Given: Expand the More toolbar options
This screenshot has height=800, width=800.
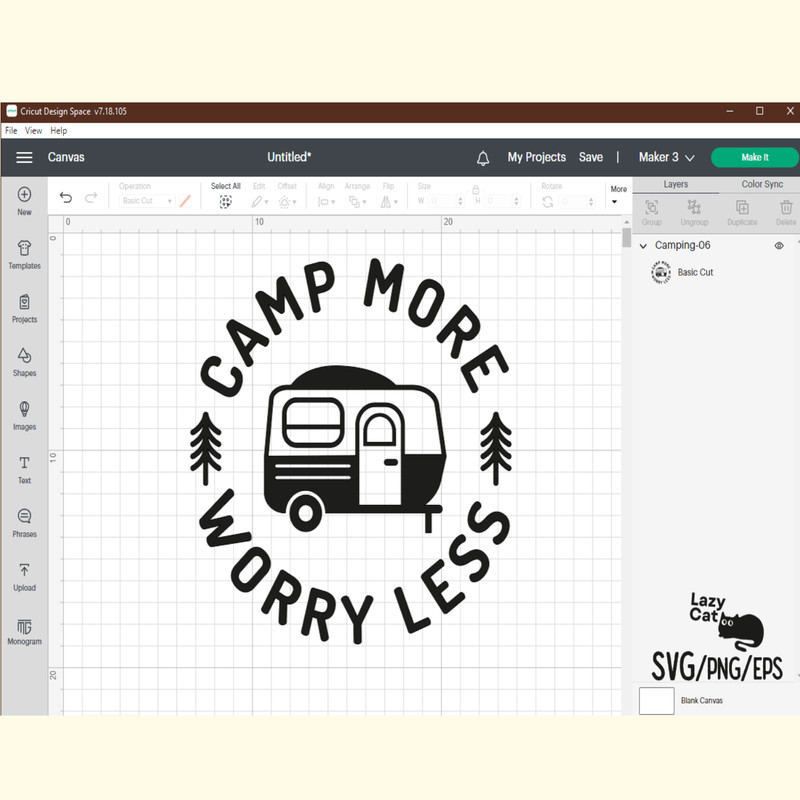Looking at the screenshot, I should coord(618,195).
